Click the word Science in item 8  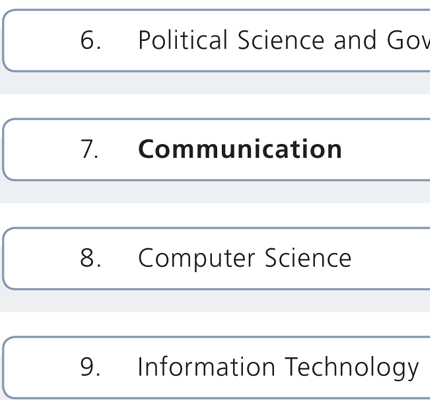tap(308, 258)
